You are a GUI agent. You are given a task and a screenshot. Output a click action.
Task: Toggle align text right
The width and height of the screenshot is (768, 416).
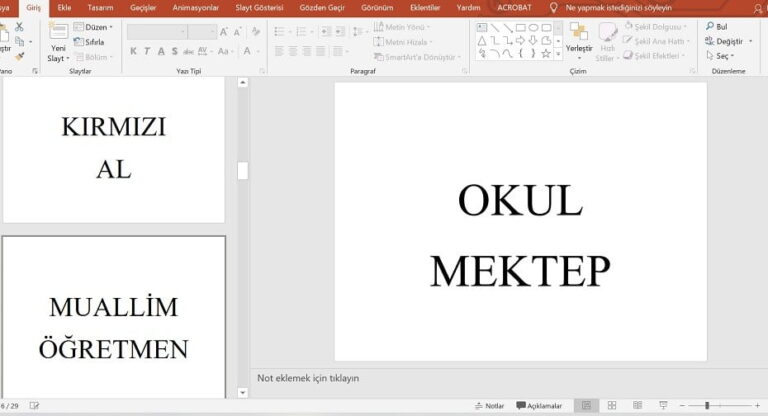pyautogui.click(x=307, y=51)
